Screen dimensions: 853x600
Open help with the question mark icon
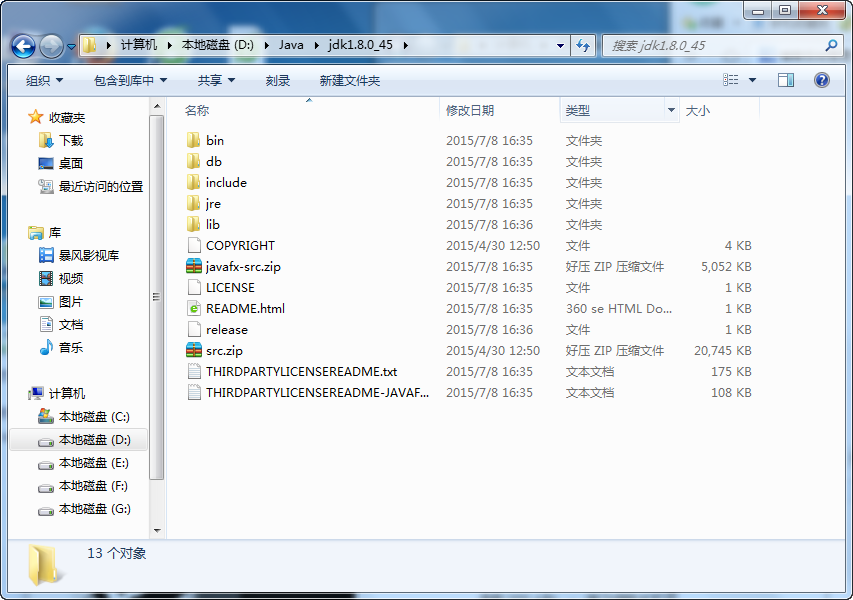click(821, 81)
